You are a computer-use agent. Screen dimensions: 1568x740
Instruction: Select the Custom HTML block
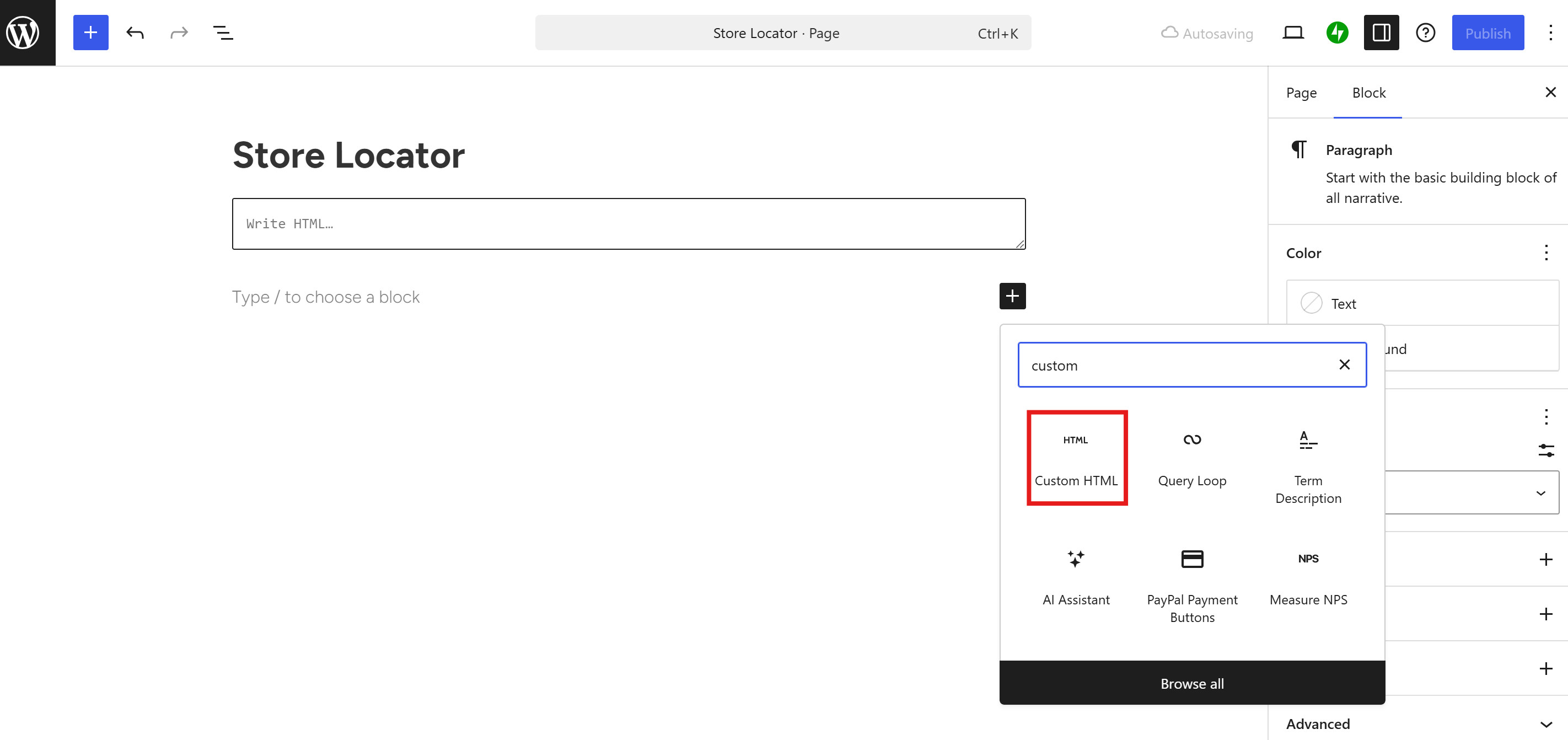click(x=1076, y=458)
